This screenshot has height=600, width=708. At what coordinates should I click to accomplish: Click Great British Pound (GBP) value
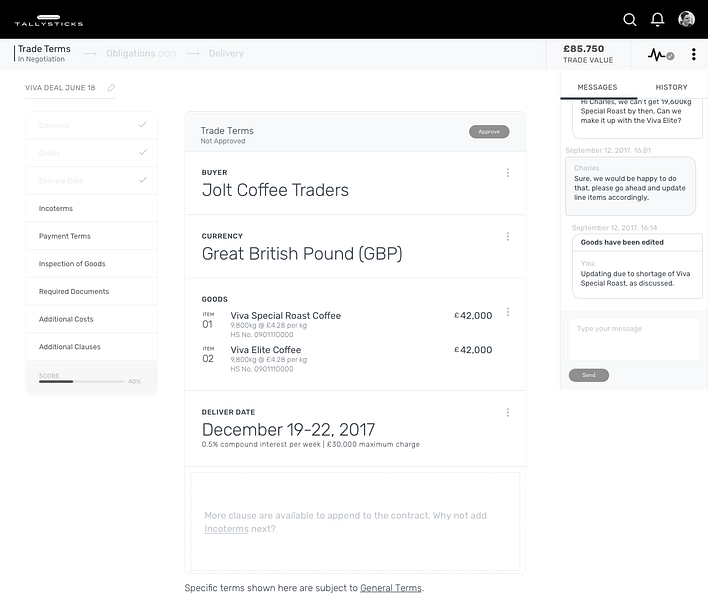(x=302, y=254)
